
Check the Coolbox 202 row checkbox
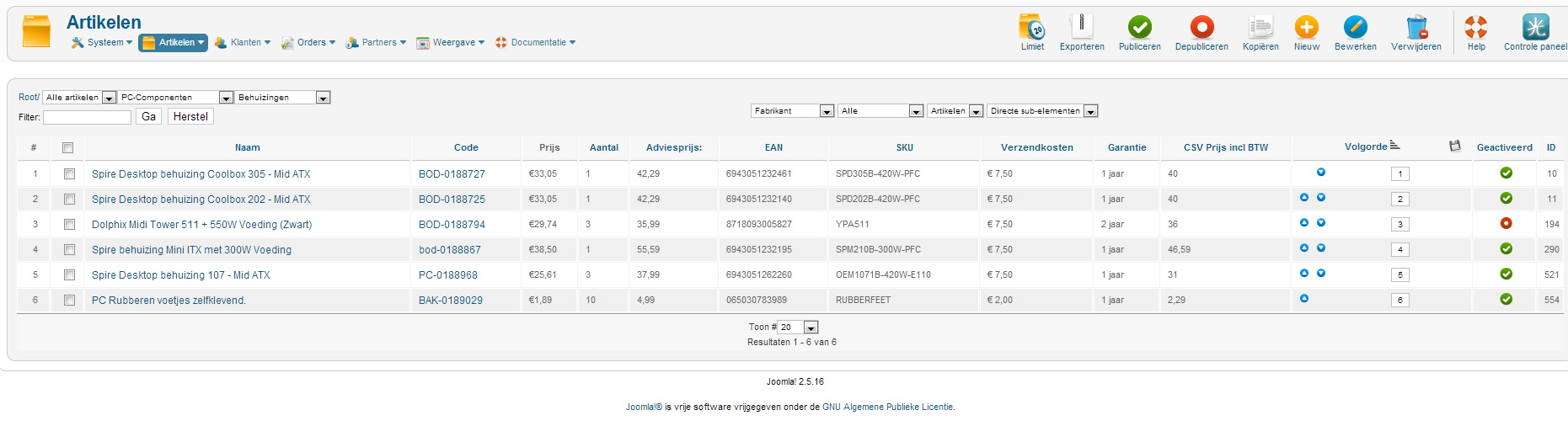[69, 200]
